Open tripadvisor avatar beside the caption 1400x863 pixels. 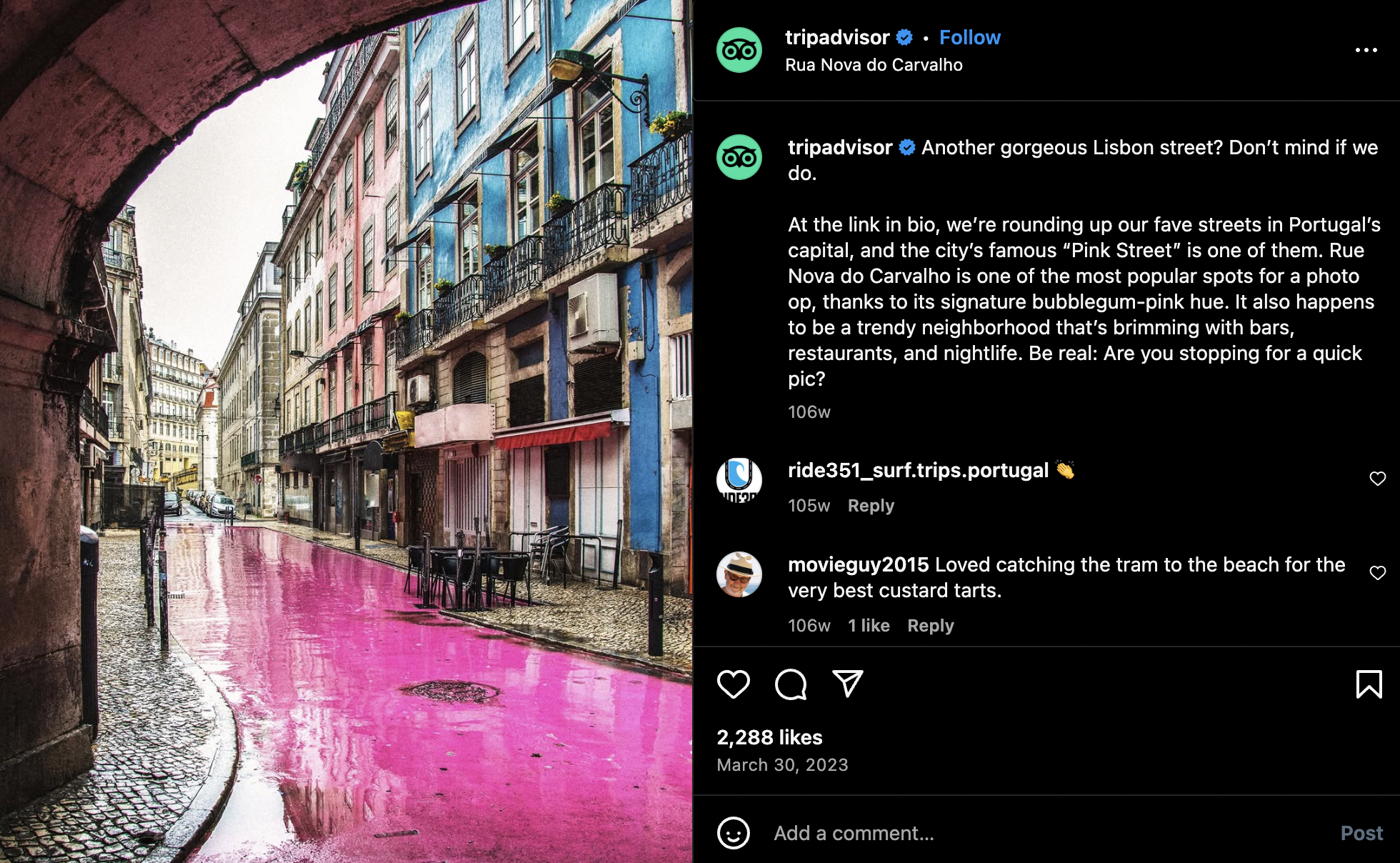[739, 157]
